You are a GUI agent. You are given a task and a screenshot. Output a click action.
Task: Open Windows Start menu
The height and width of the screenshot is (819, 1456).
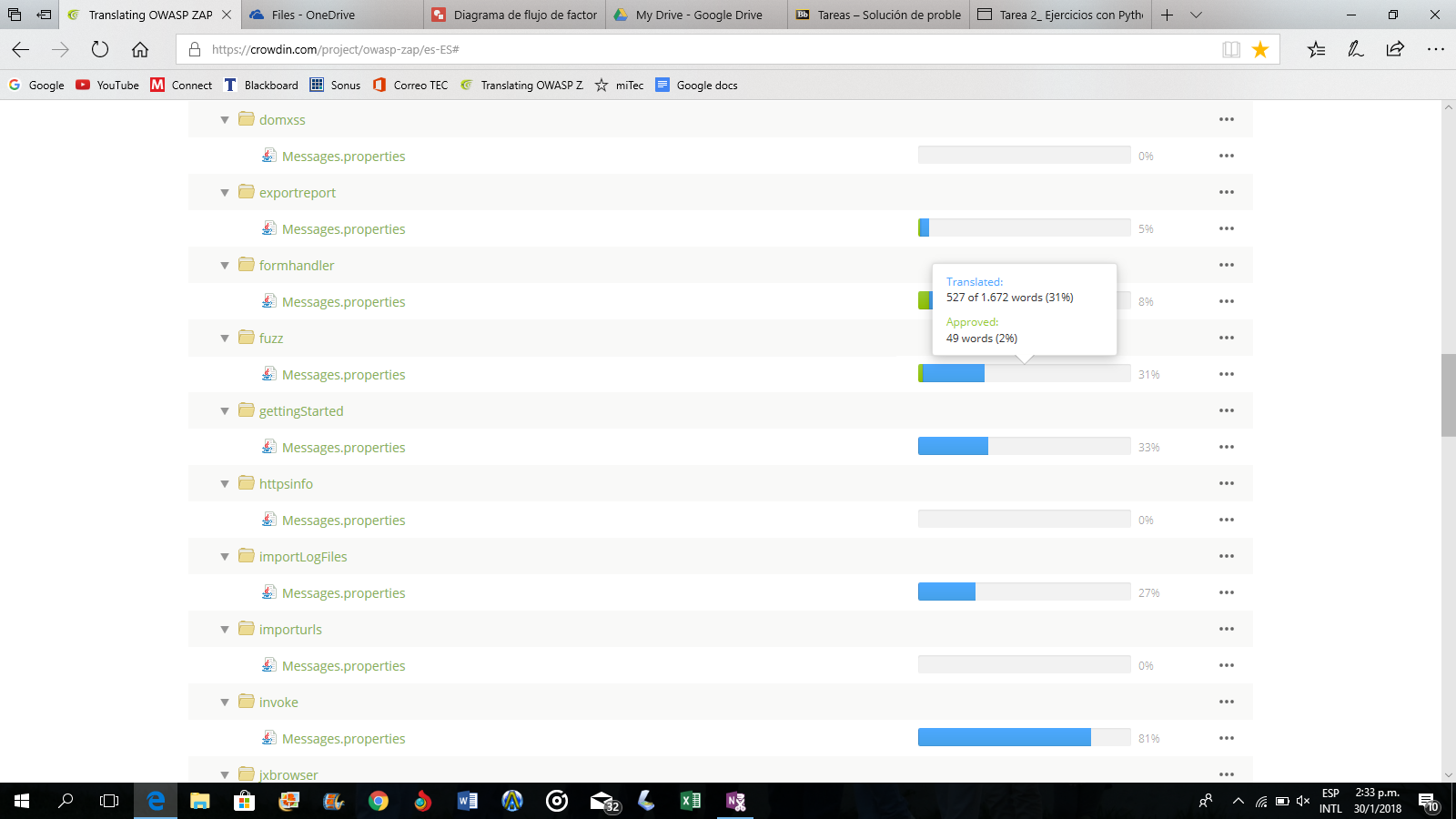coord(22,801)
